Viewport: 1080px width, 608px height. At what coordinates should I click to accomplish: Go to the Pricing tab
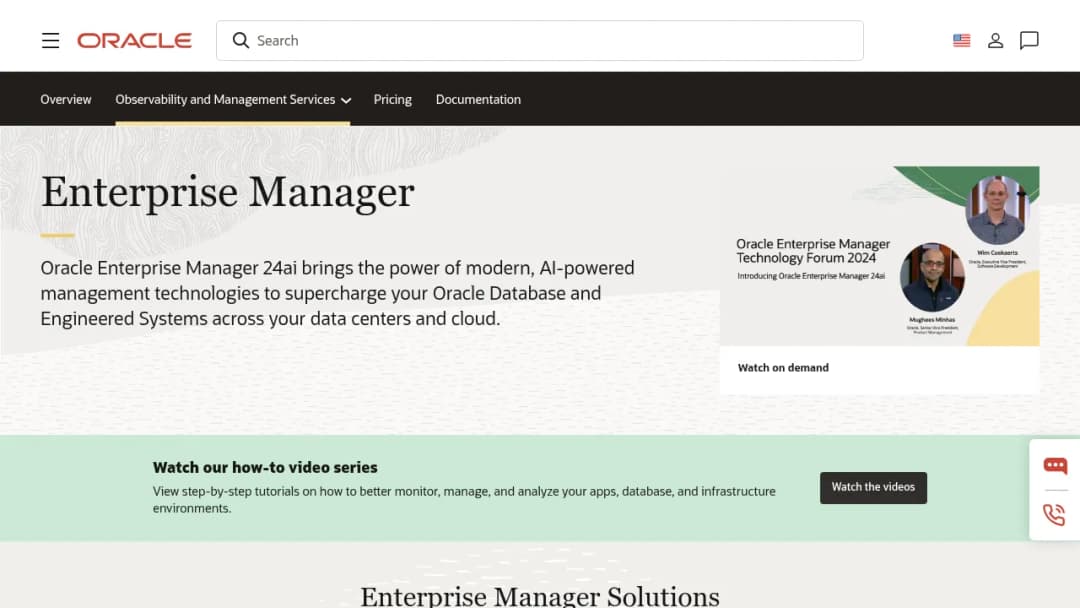(x=393, y=99)
